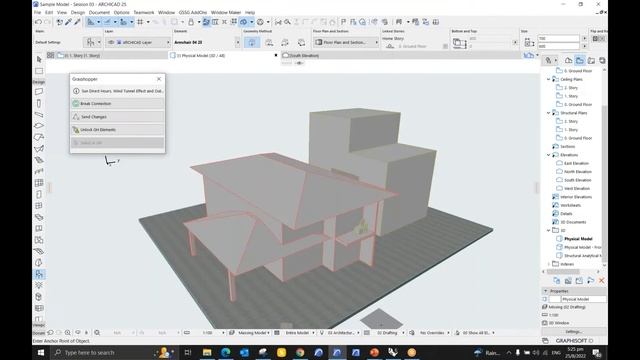Open File Explorer from the taskbar
640x360 pixels.
point(207,352)
